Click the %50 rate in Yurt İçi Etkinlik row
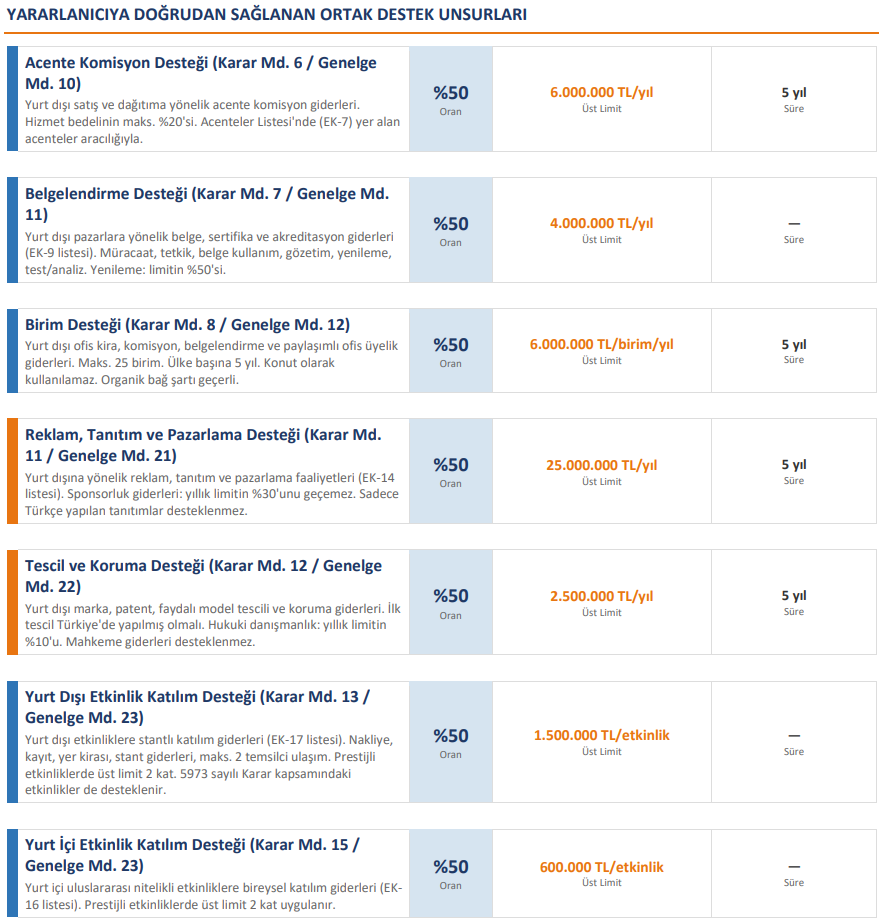 [450, 867]
